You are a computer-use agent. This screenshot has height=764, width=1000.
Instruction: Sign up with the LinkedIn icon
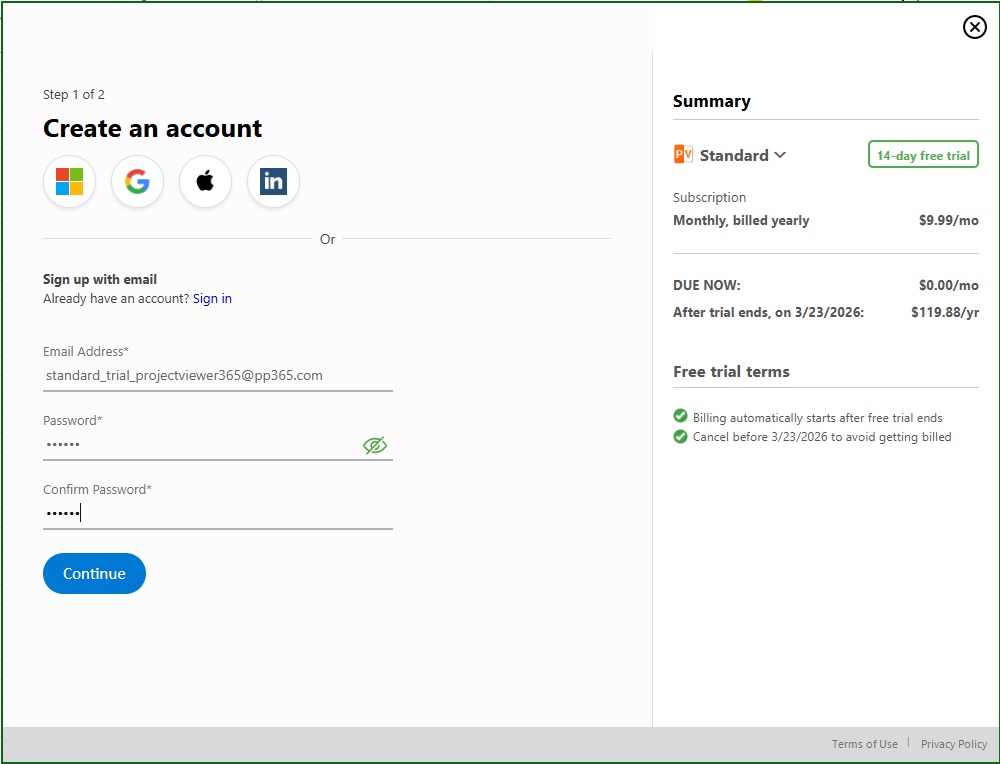coord(273,182)
